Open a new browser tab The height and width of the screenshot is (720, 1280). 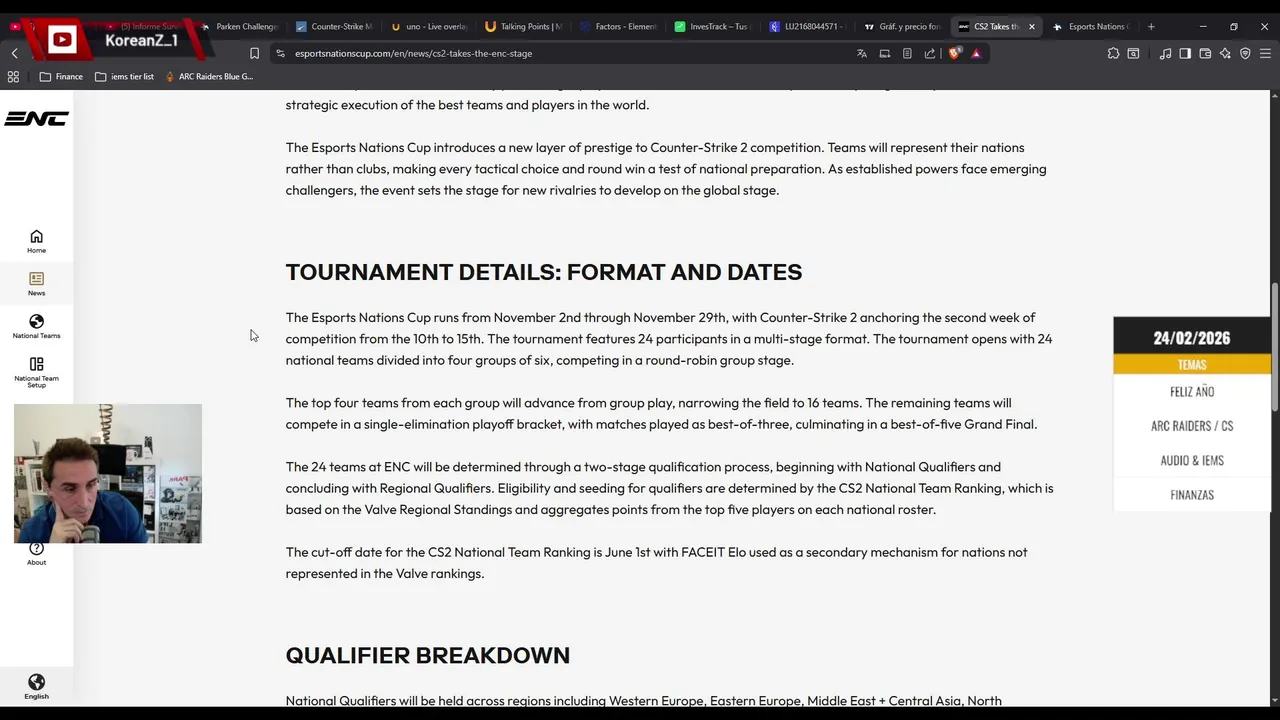pos(1151,26)
